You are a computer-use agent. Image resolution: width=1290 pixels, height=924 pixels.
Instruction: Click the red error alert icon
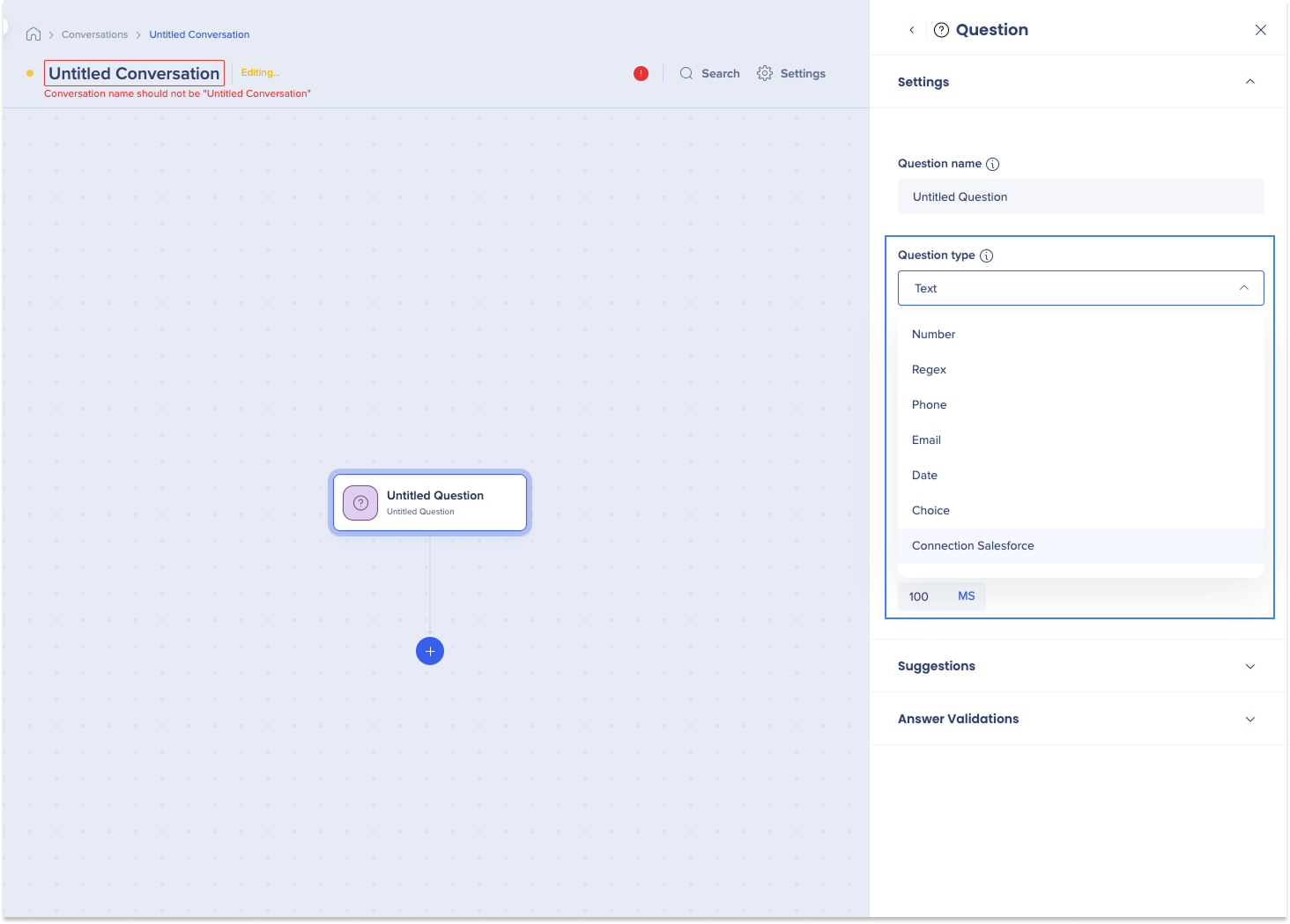point(641,74)
